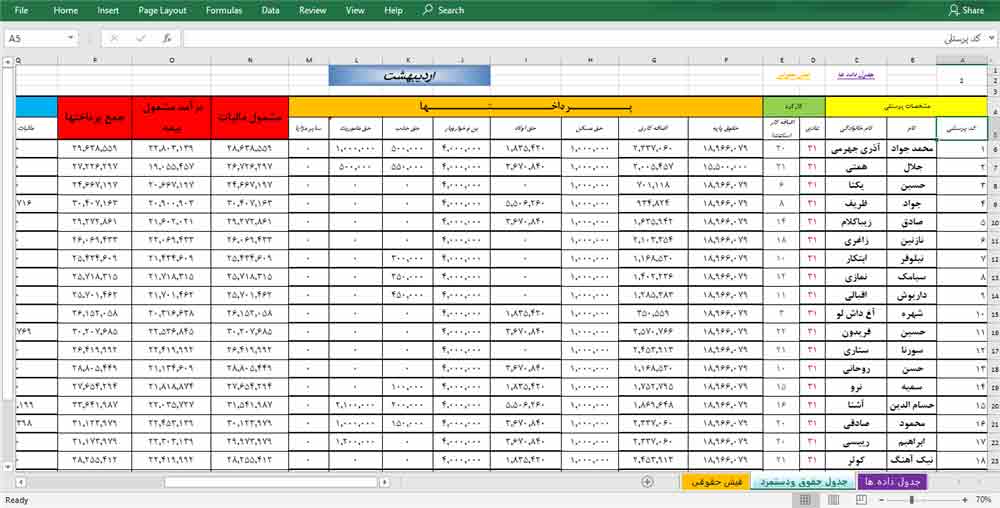Select the column A header

point(962,61)
